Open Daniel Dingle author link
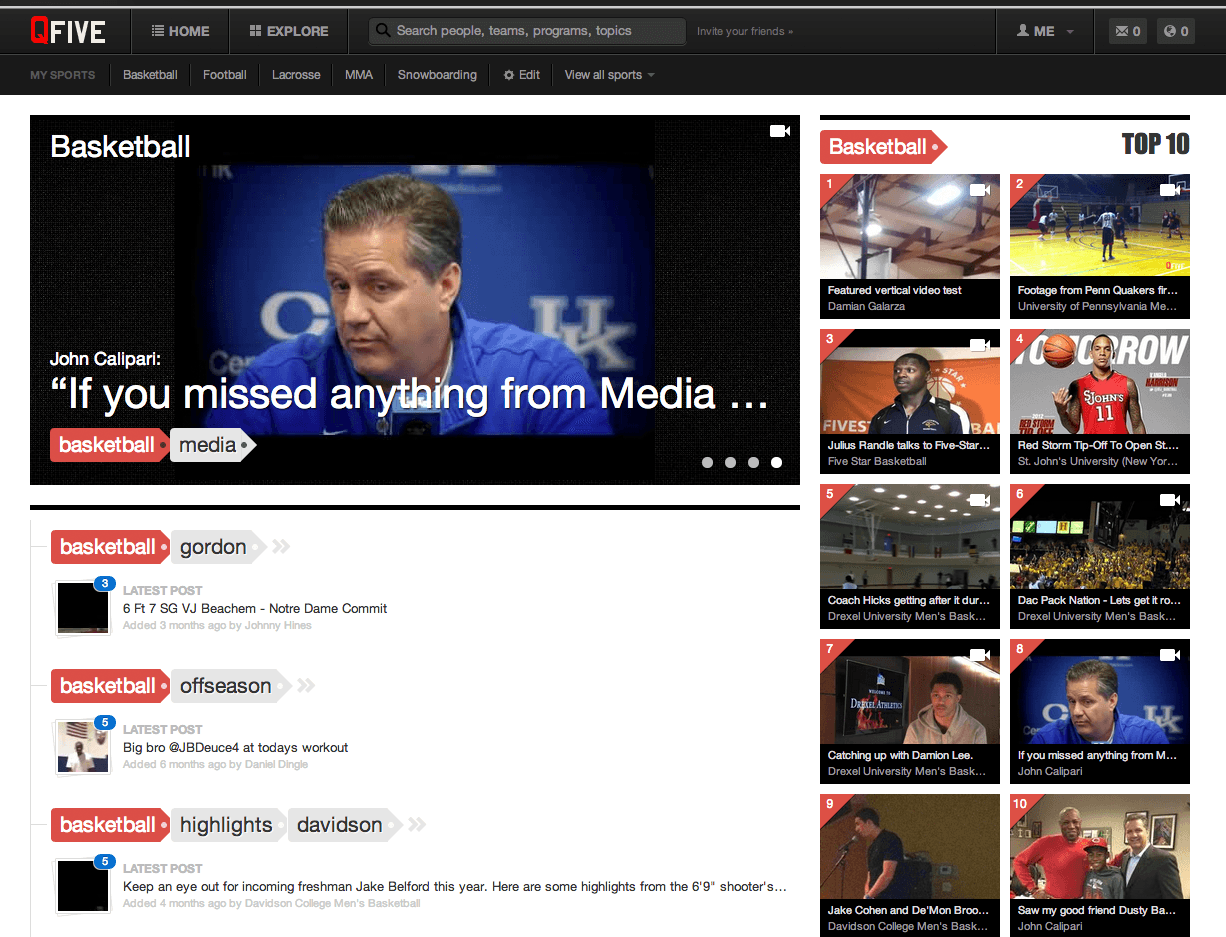Image resolution: width=1226 pixels, height=937 pixels. [x=276, y=764]
